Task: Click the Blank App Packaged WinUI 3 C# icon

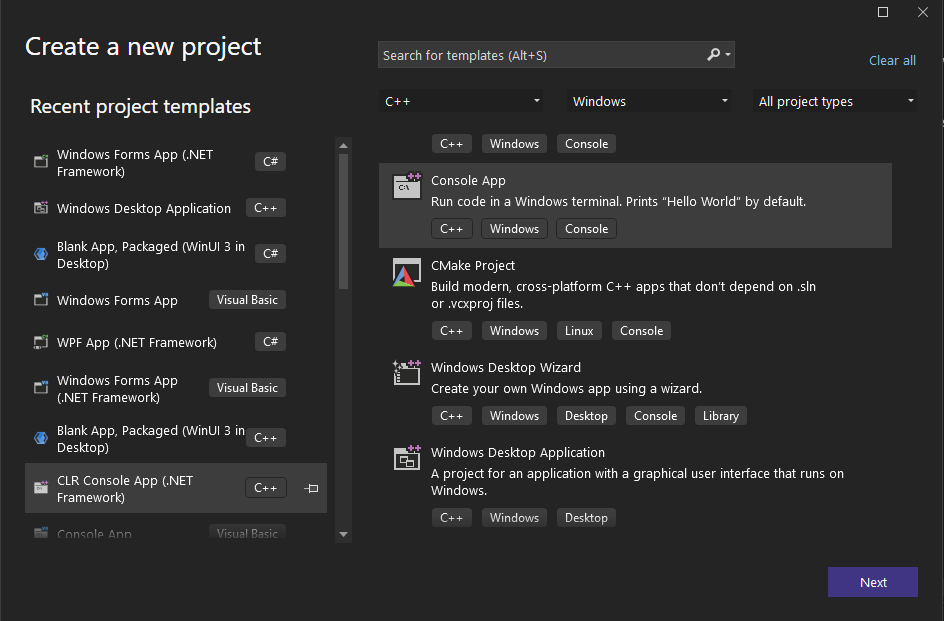Action: point(41,254)
